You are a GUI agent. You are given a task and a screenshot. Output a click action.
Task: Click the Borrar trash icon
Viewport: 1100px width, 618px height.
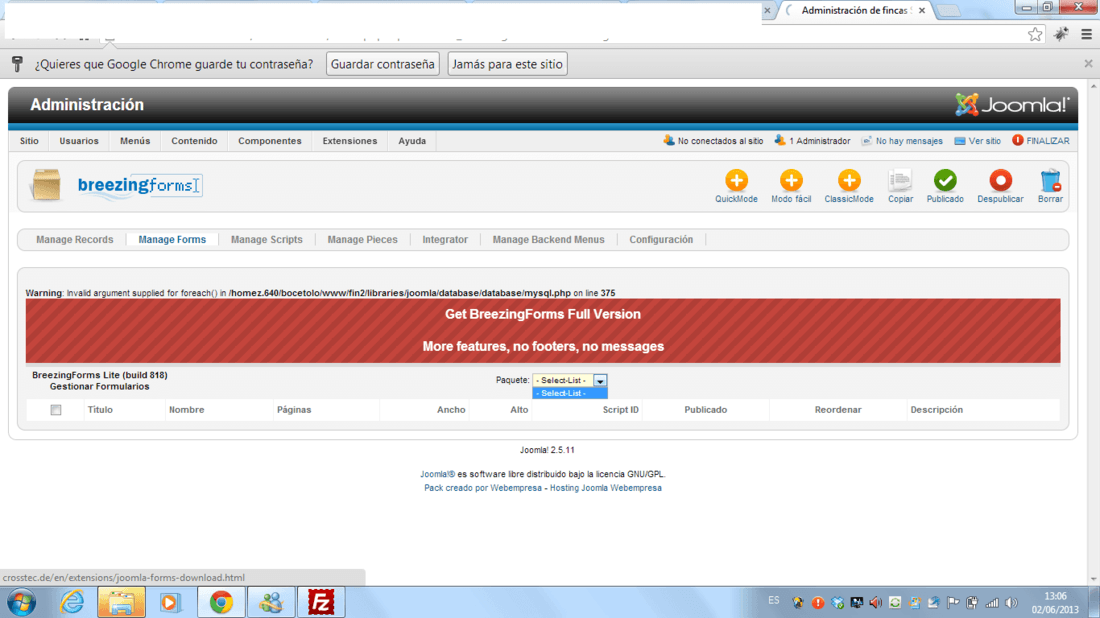click(1050, 180)
